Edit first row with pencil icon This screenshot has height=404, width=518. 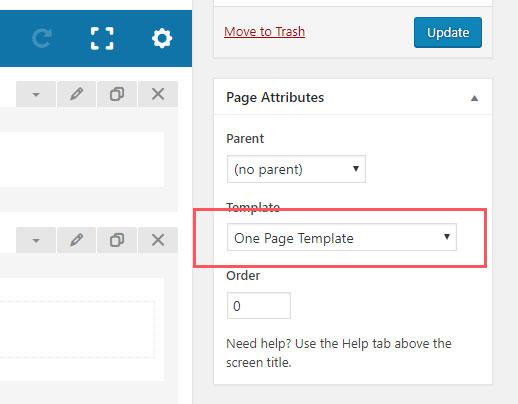pos(76,94)
